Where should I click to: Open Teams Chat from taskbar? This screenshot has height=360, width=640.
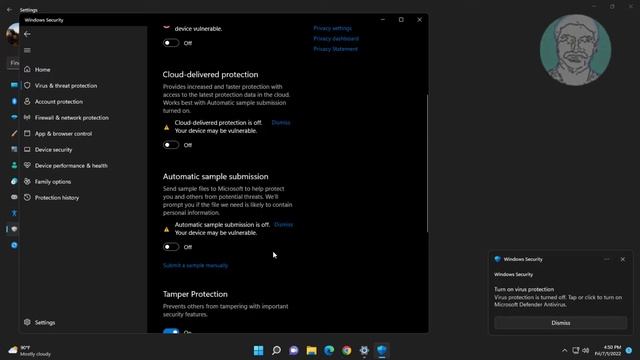point(294,351)
